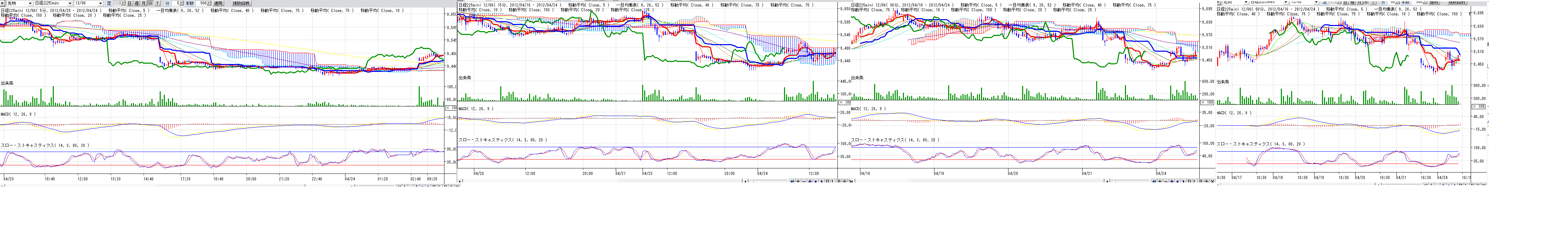Click the scroll-left arrow icon on 30分 chart
The height and width of the screenshot is (230, 1568).
[1154, 181]
